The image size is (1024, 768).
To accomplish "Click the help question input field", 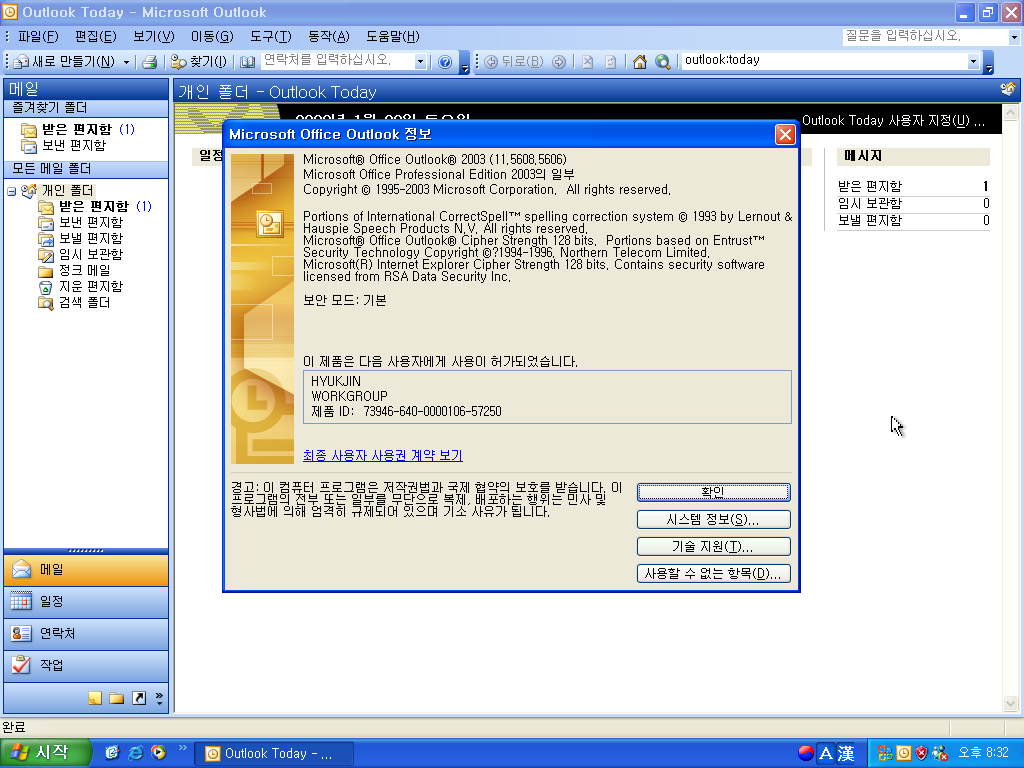I will click(x=925, y=37).
